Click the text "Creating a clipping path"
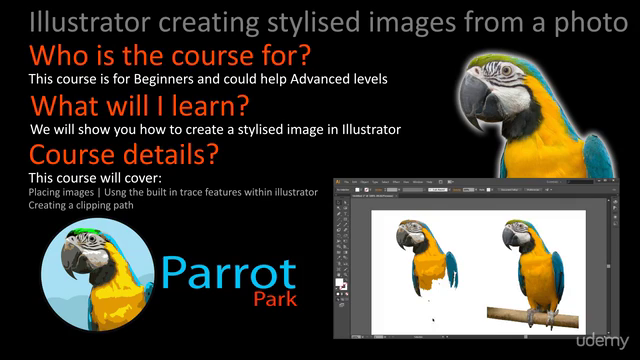Screen dimensions: 640x360 pyautogui.click(x=81, y=205)
